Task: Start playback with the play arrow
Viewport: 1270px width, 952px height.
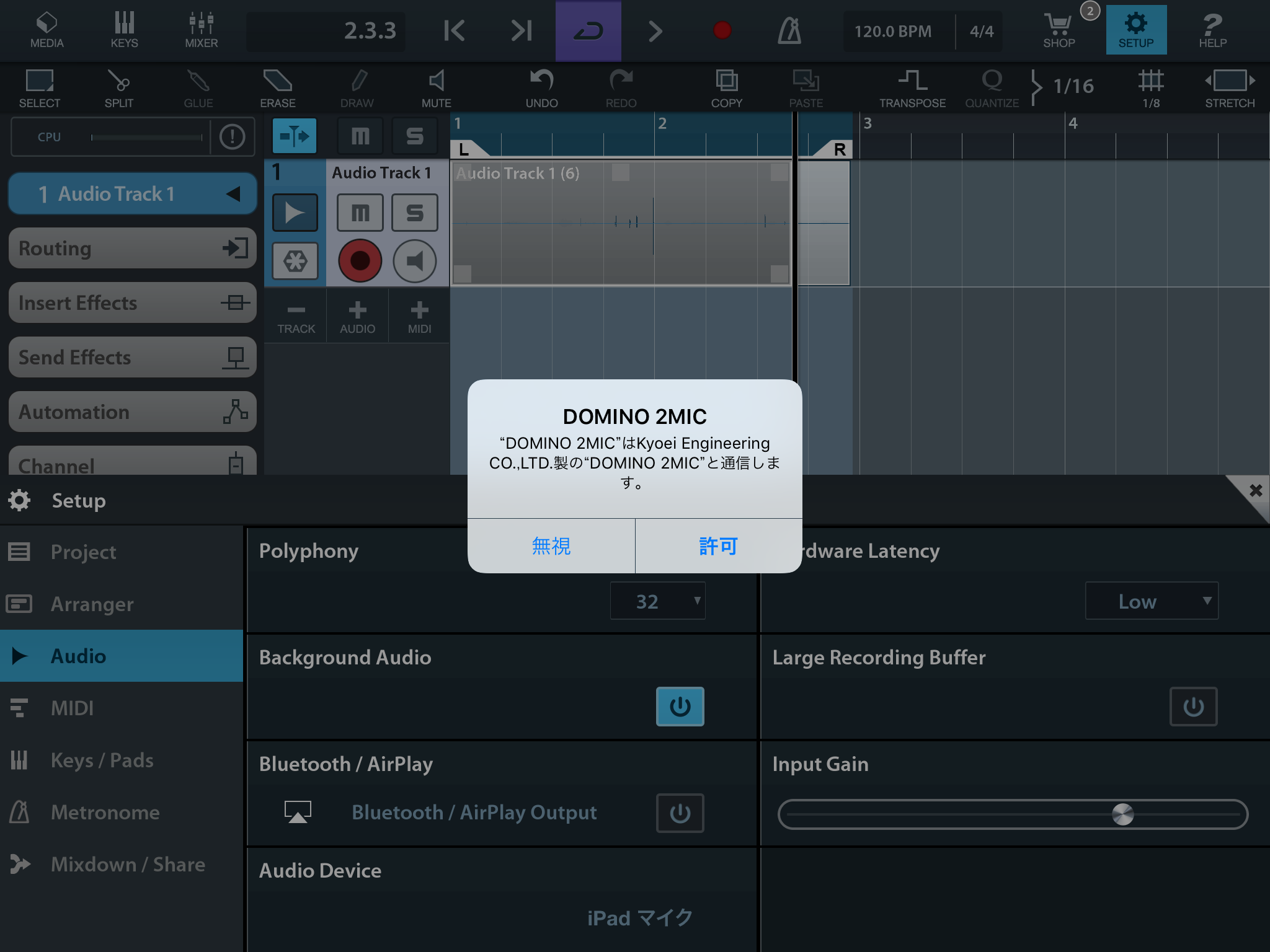Action: tap(655, 30)
